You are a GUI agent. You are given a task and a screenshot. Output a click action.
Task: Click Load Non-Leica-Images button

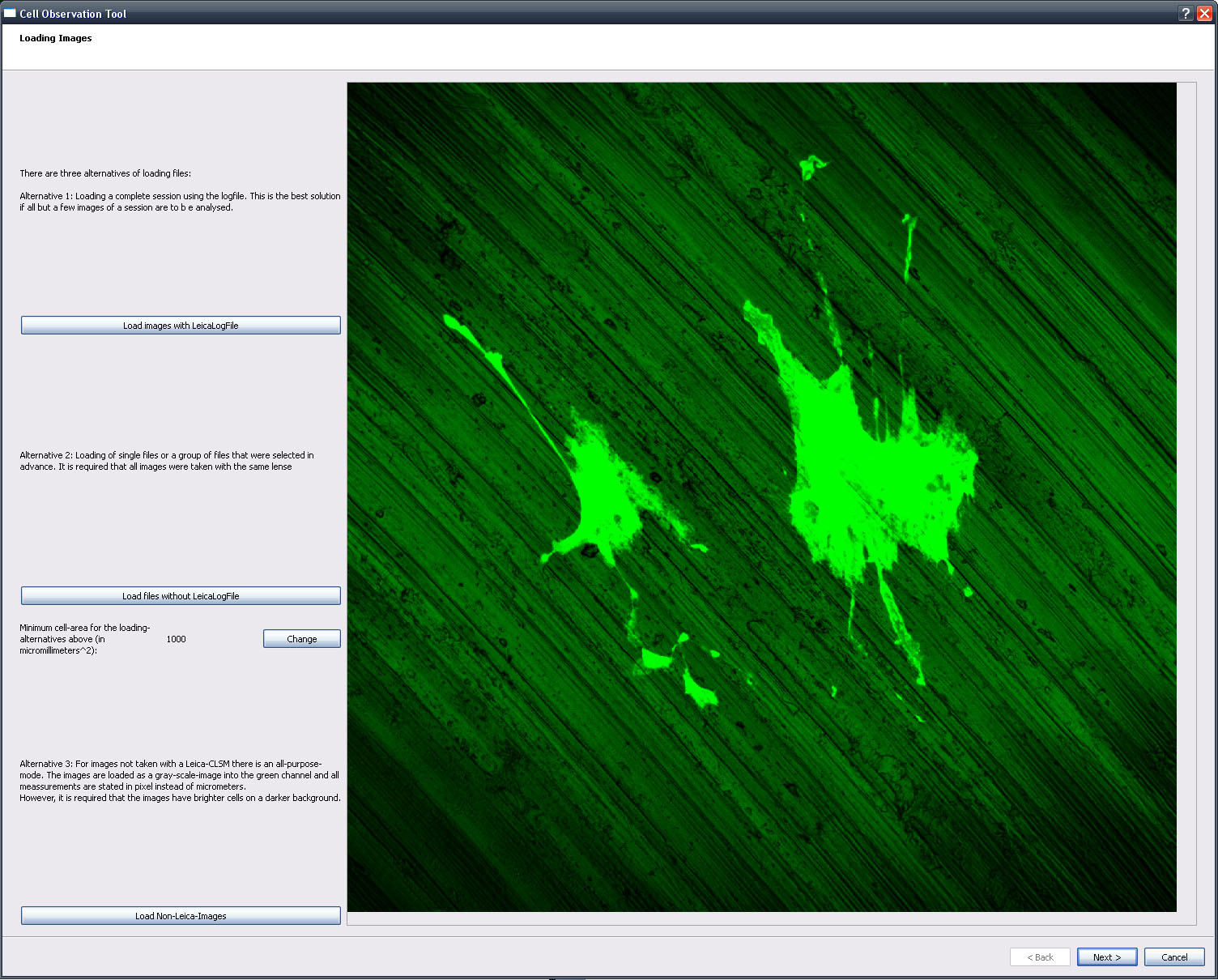[x=181, y=915]
